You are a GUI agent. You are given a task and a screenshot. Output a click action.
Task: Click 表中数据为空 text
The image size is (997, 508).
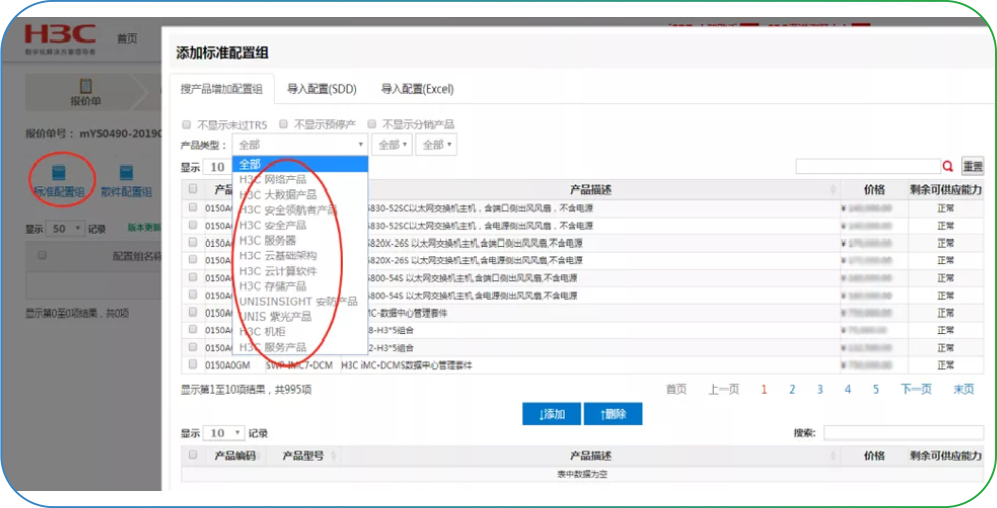pos(582,474)
